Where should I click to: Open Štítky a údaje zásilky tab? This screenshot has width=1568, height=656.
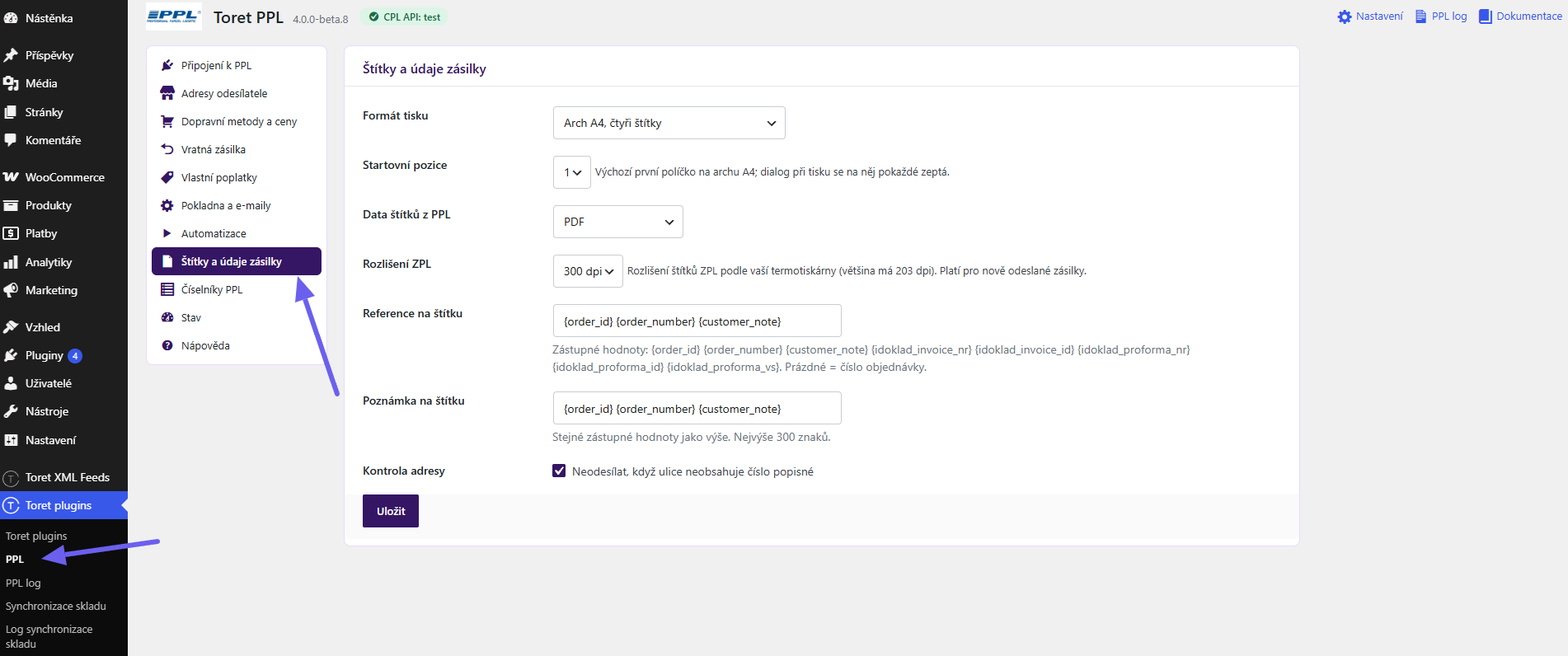pyautogui.click(x=237, y=261)
